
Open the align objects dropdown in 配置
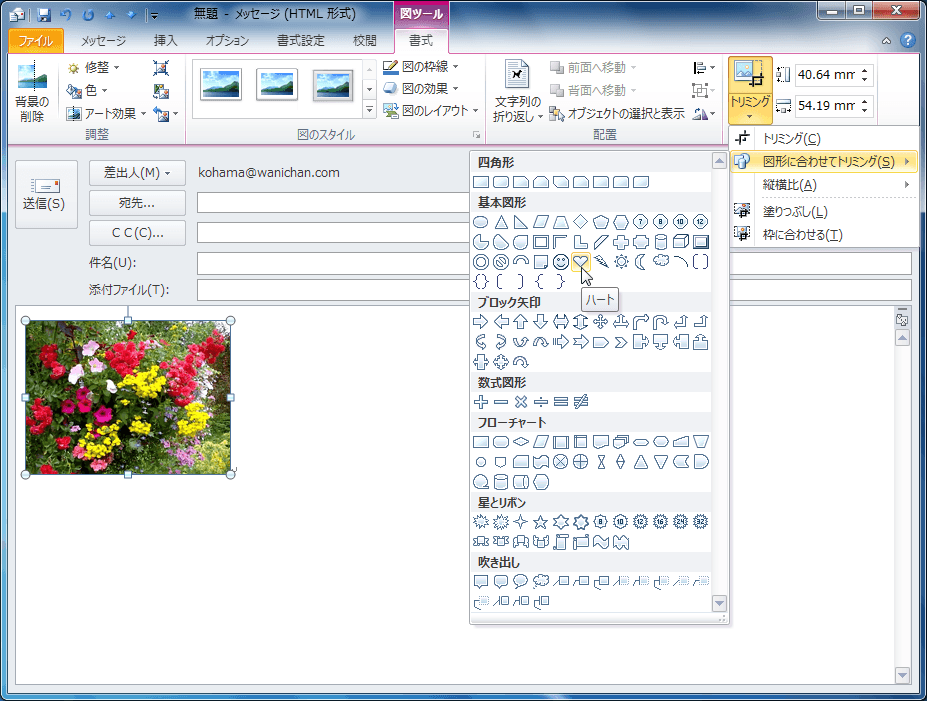[x=704, y=68]
